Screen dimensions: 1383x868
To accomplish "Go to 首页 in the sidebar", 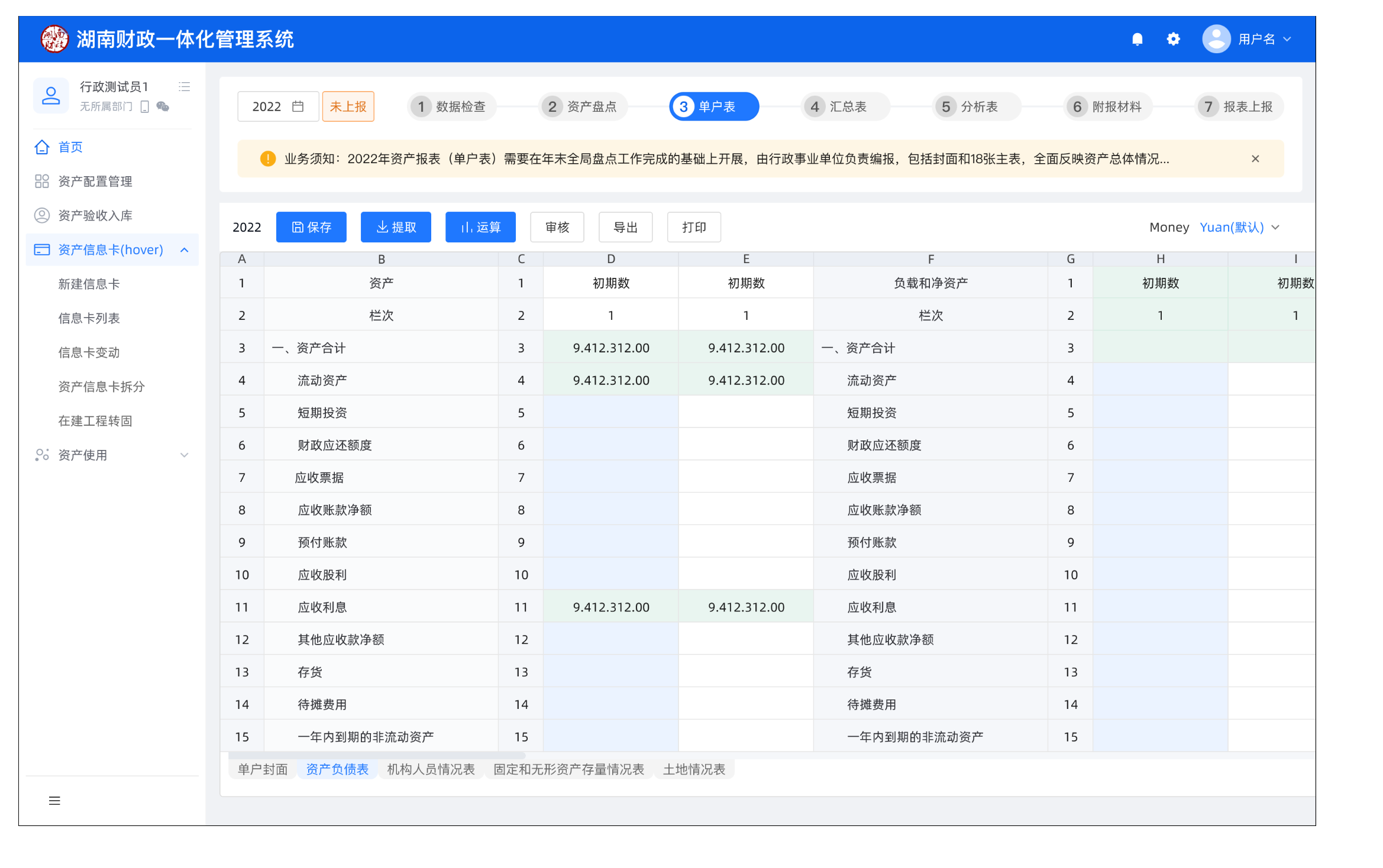I will pos(70,147).
